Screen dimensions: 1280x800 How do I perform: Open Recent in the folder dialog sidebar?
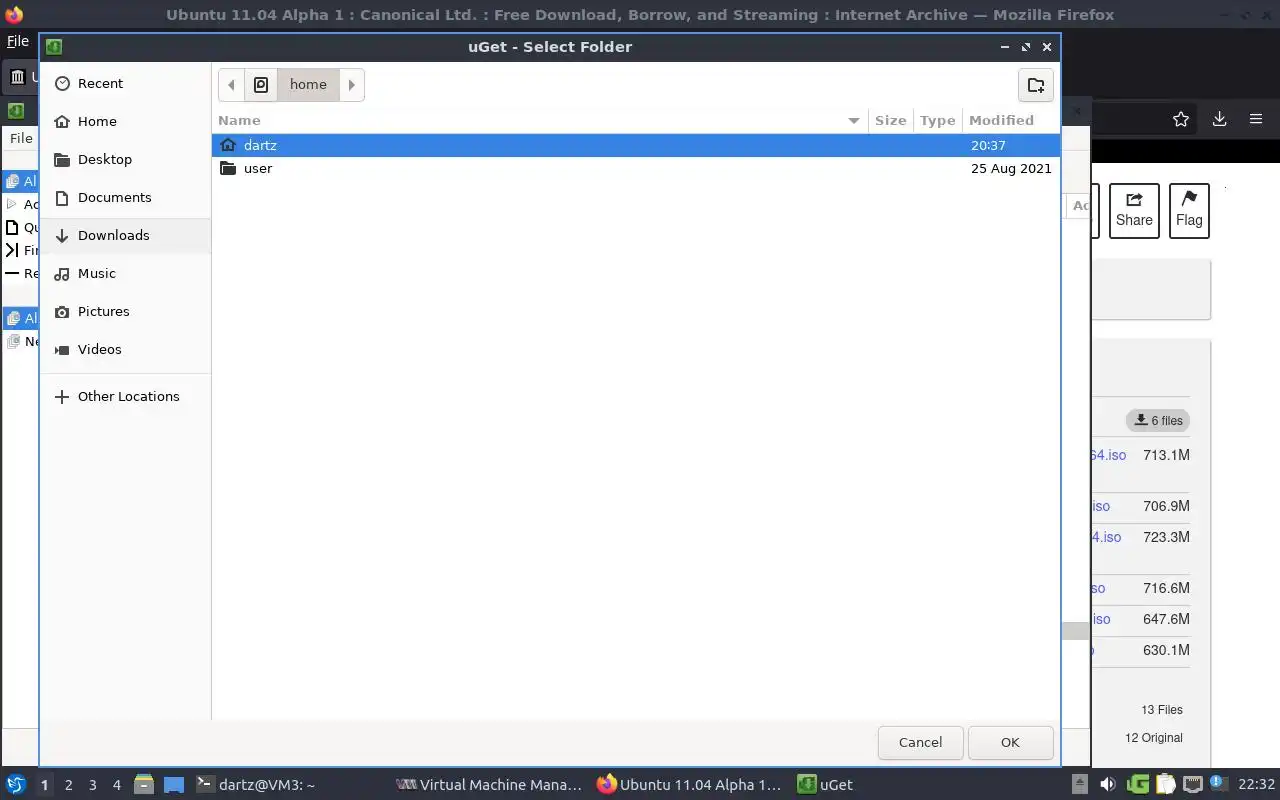point(126,83)
